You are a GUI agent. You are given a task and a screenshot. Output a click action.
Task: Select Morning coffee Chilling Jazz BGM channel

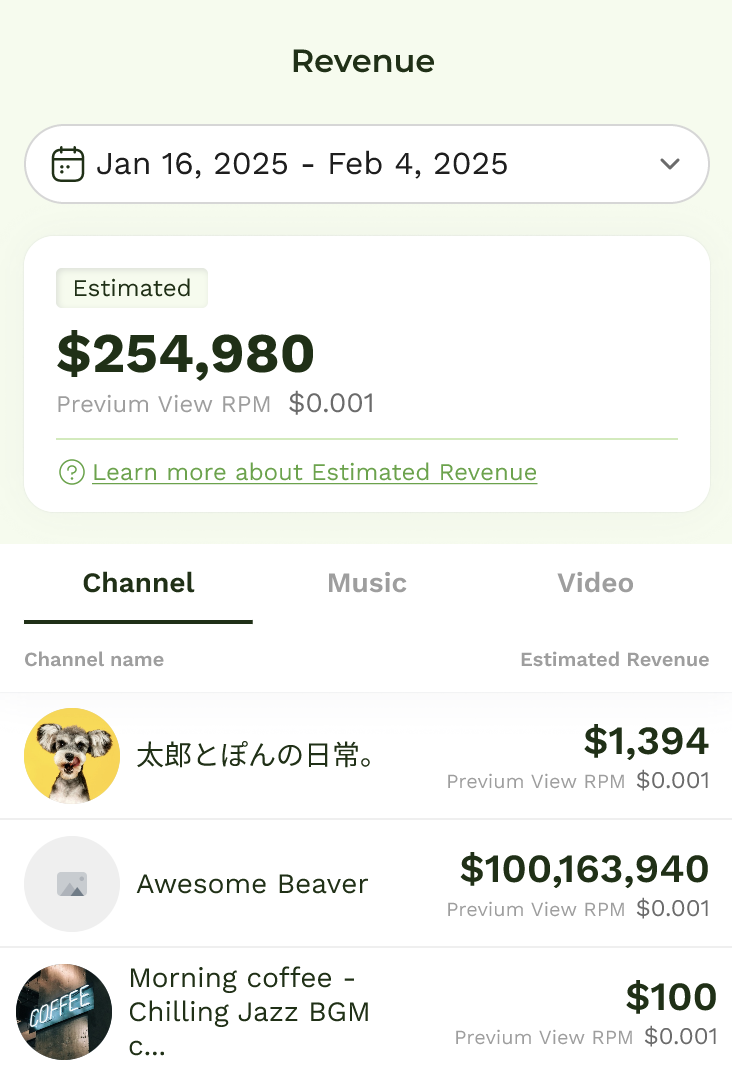pyautogui.click(x=249, y=1011)
